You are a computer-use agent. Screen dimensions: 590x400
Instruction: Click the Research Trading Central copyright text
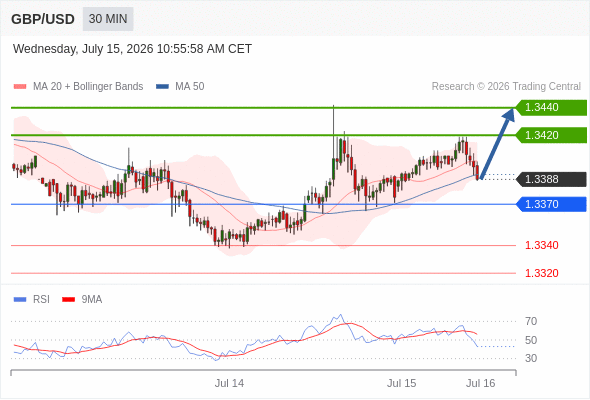point(506,87)
